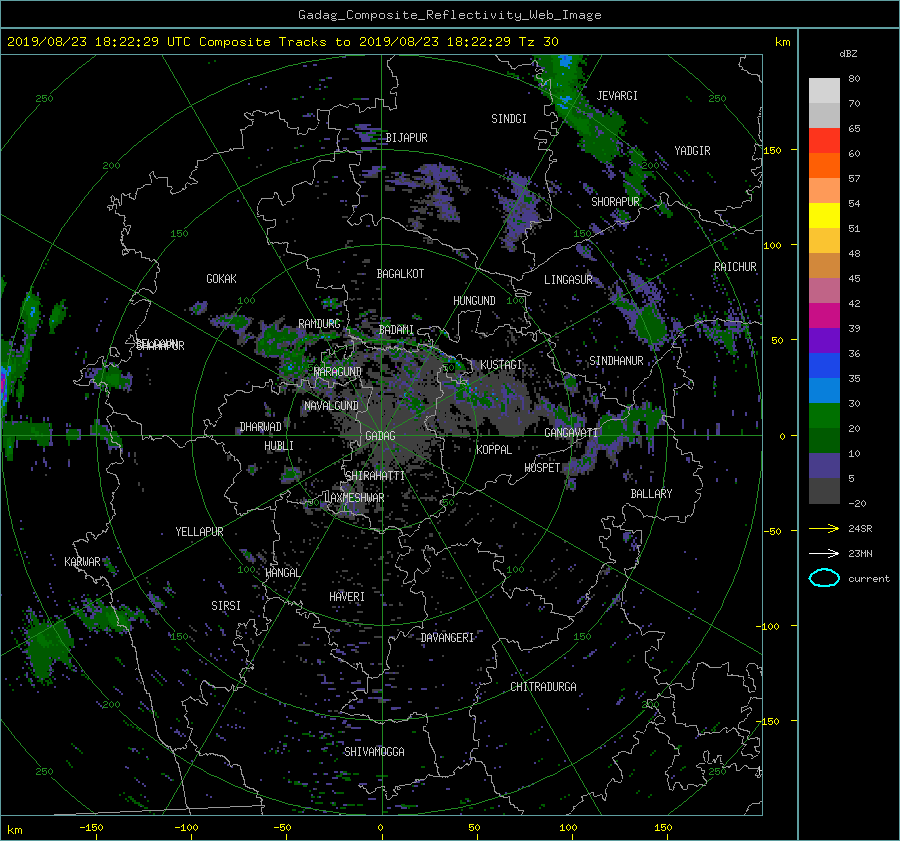Click the SHIVAMOGGA city label
Screen dimensions: 900x841
(374, 752)
